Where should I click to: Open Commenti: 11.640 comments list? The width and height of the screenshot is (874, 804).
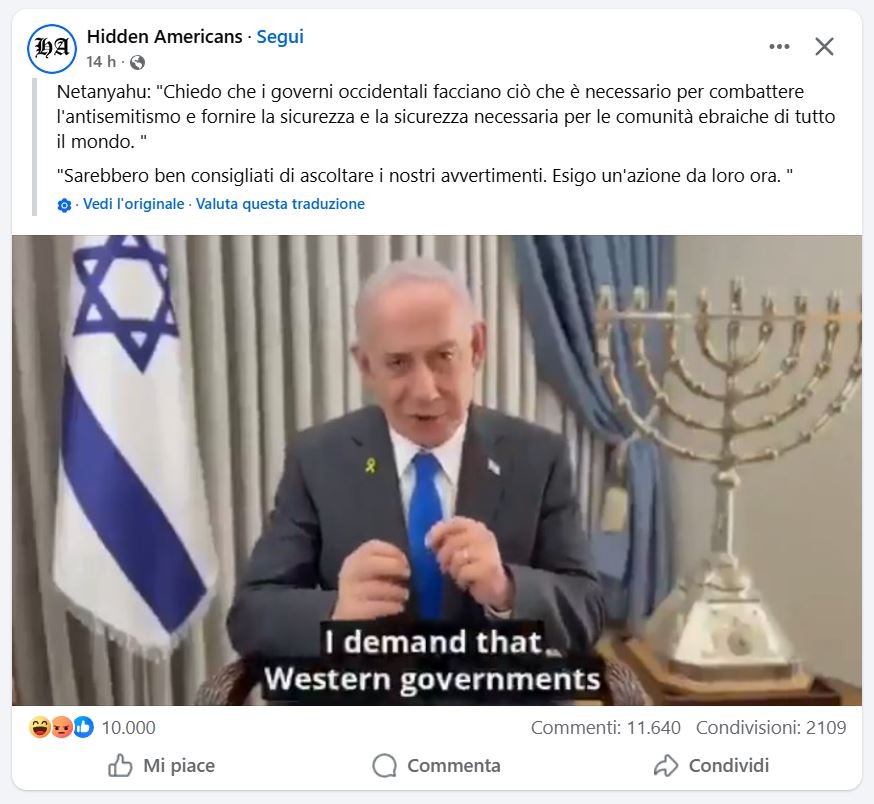[606, 728]
